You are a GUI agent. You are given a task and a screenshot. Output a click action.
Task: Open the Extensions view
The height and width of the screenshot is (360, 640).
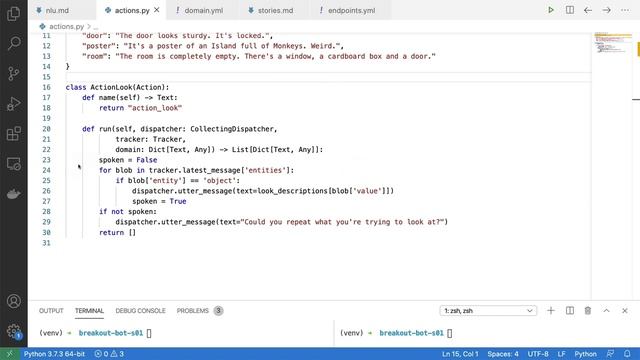point(13,133)
